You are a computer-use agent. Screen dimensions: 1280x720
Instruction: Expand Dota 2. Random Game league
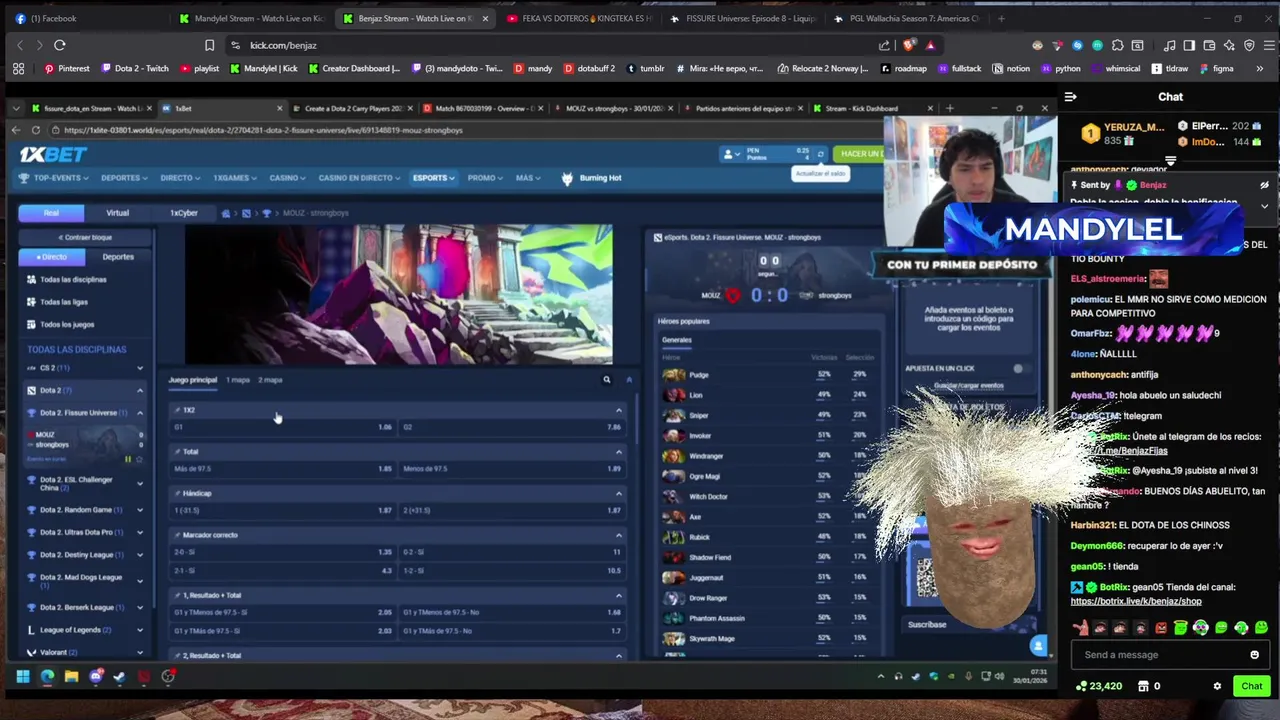pos(139,510)
